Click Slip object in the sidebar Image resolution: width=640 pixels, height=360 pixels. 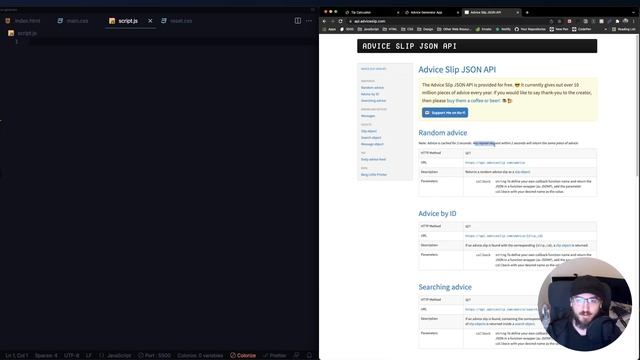click(369, 131)
